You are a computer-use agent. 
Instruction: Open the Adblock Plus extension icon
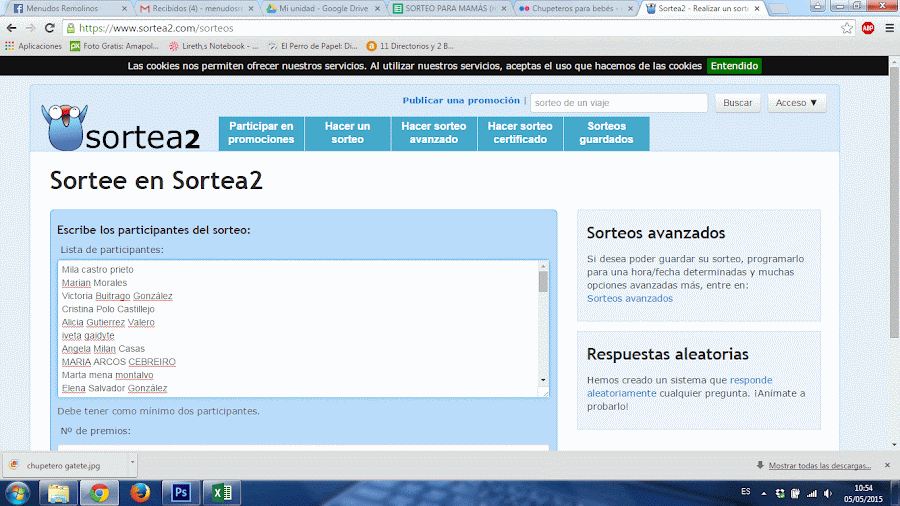(868, 28)
